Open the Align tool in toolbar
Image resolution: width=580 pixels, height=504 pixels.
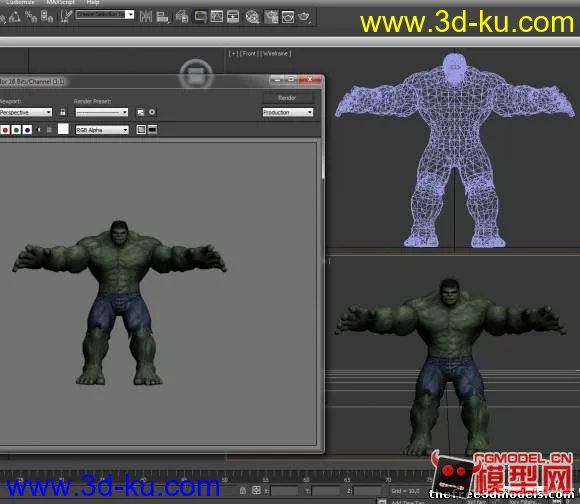coord(162,17)
